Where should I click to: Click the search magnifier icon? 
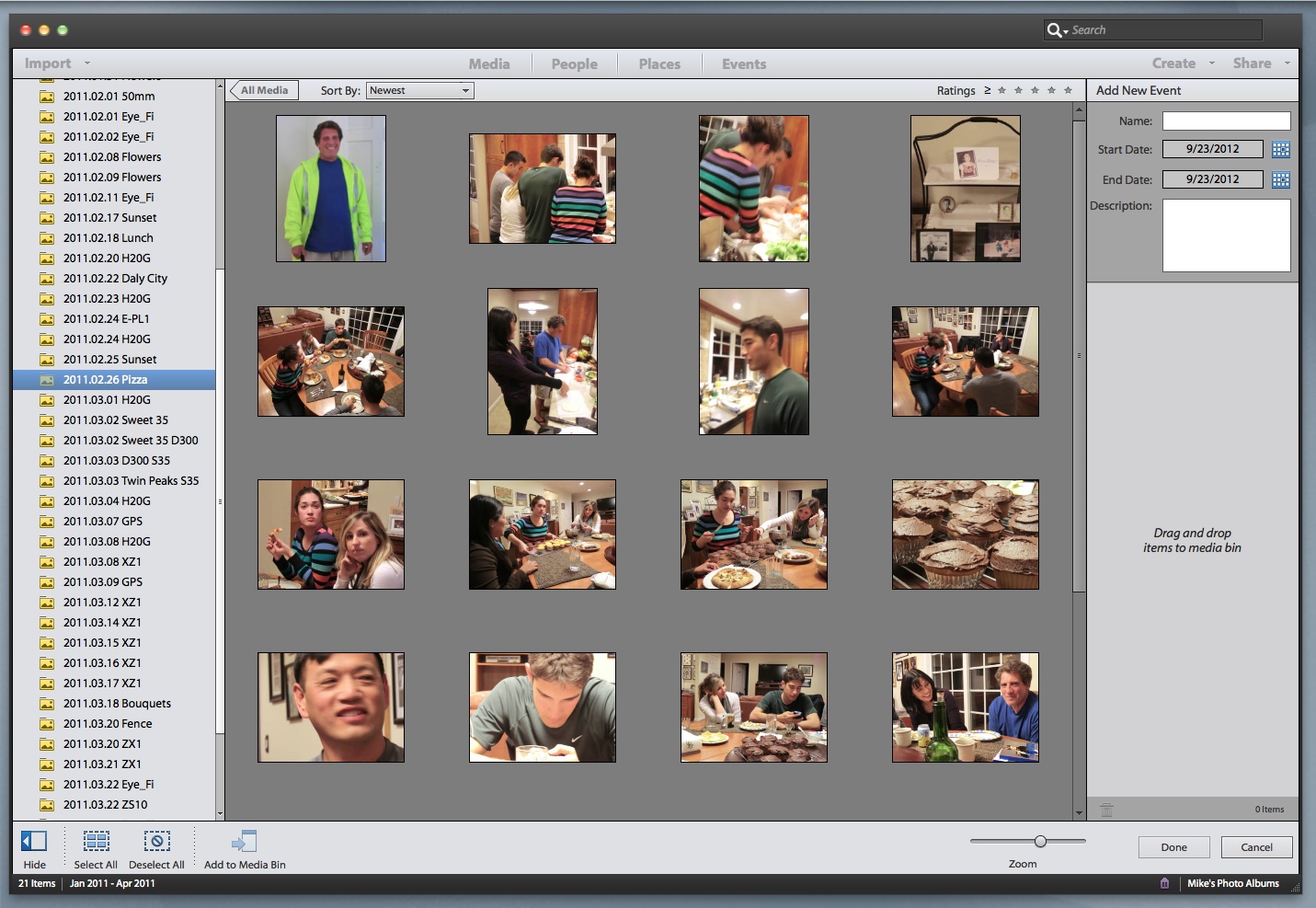click(x=1054, y=30)
